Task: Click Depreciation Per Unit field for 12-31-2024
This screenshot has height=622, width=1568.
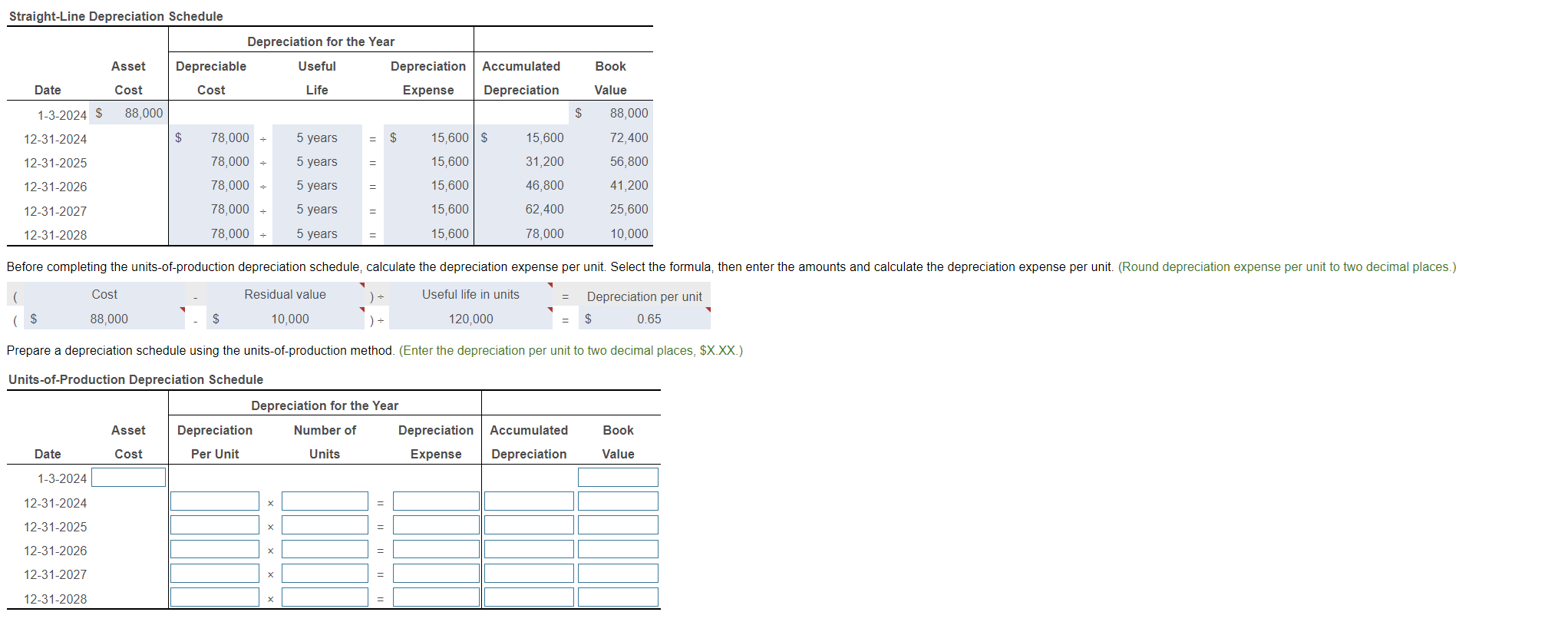Action: (215, 501)
